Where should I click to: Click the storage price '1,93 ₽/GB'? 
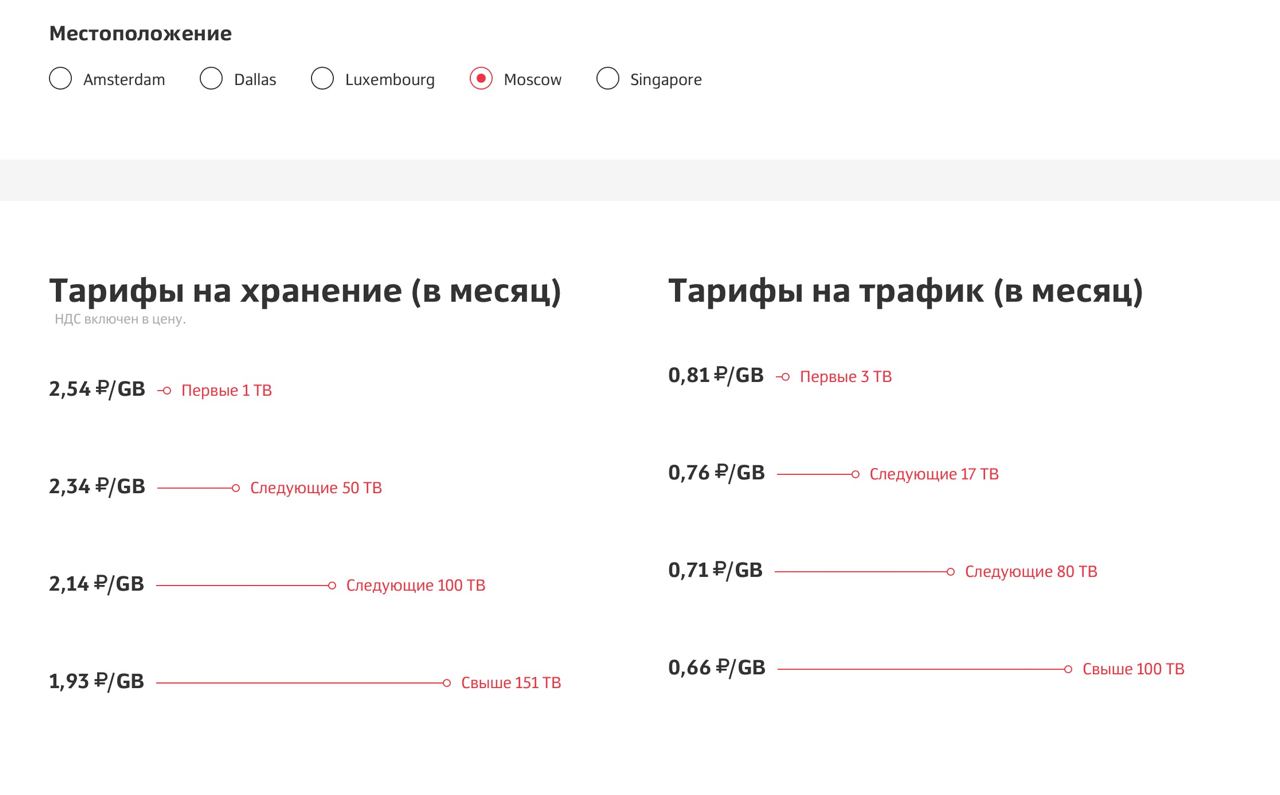[97, 681]
